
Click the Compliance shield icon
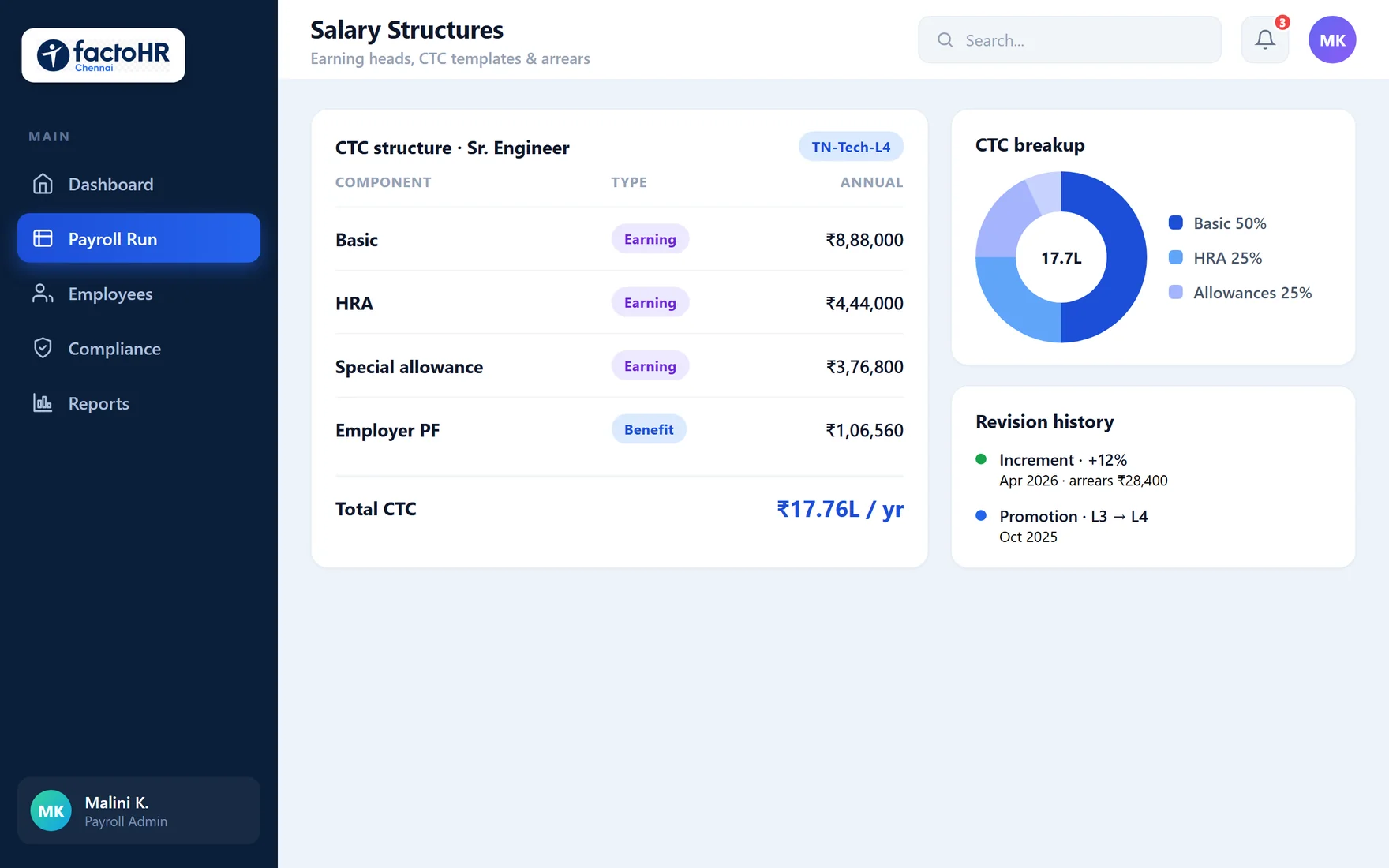tap(43, 348)
